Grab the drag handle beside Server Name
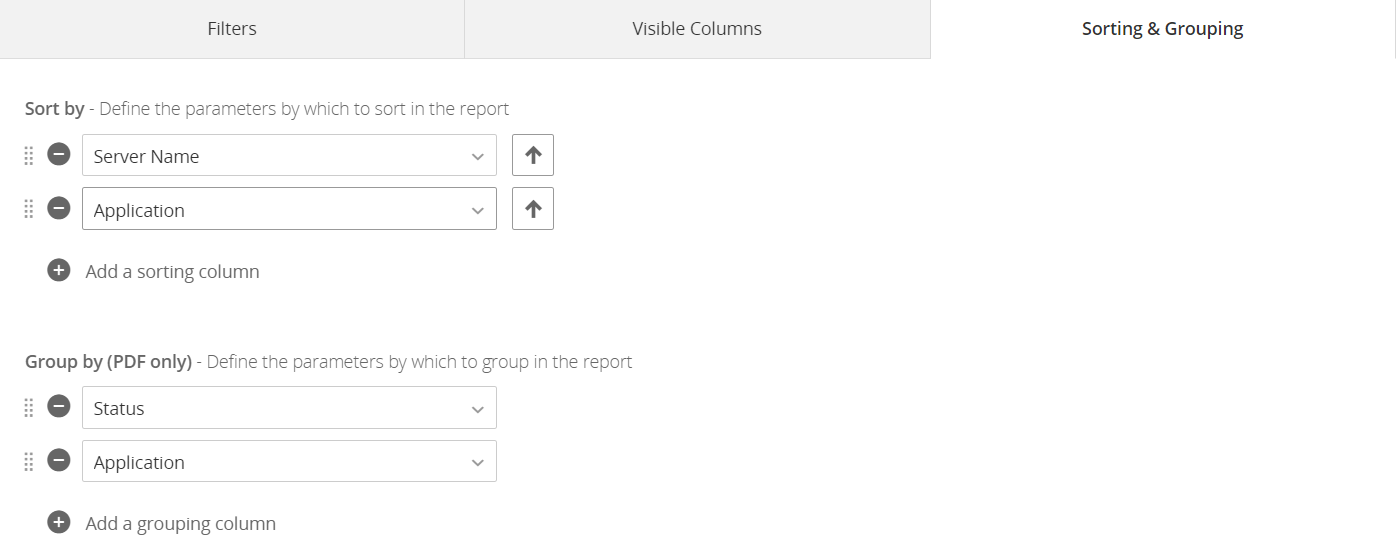Image resolution: width=1397 pixels, height=553 pixels. click(x=29, y=156)
